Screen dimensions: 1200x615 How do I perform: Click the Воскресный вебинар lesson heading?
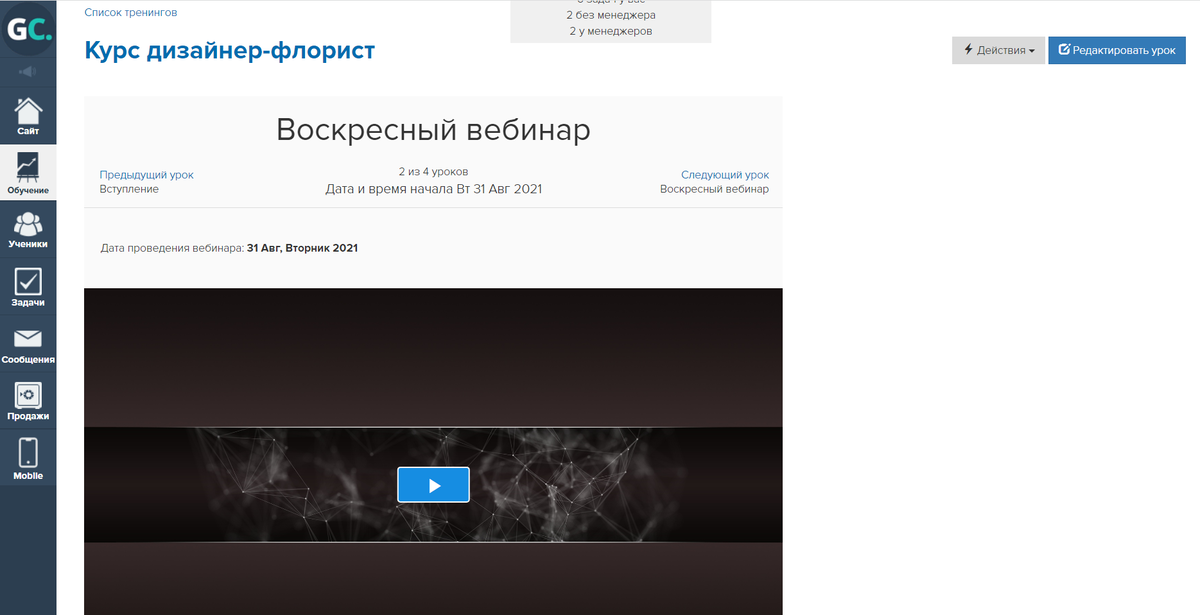[x=433, y=130]
